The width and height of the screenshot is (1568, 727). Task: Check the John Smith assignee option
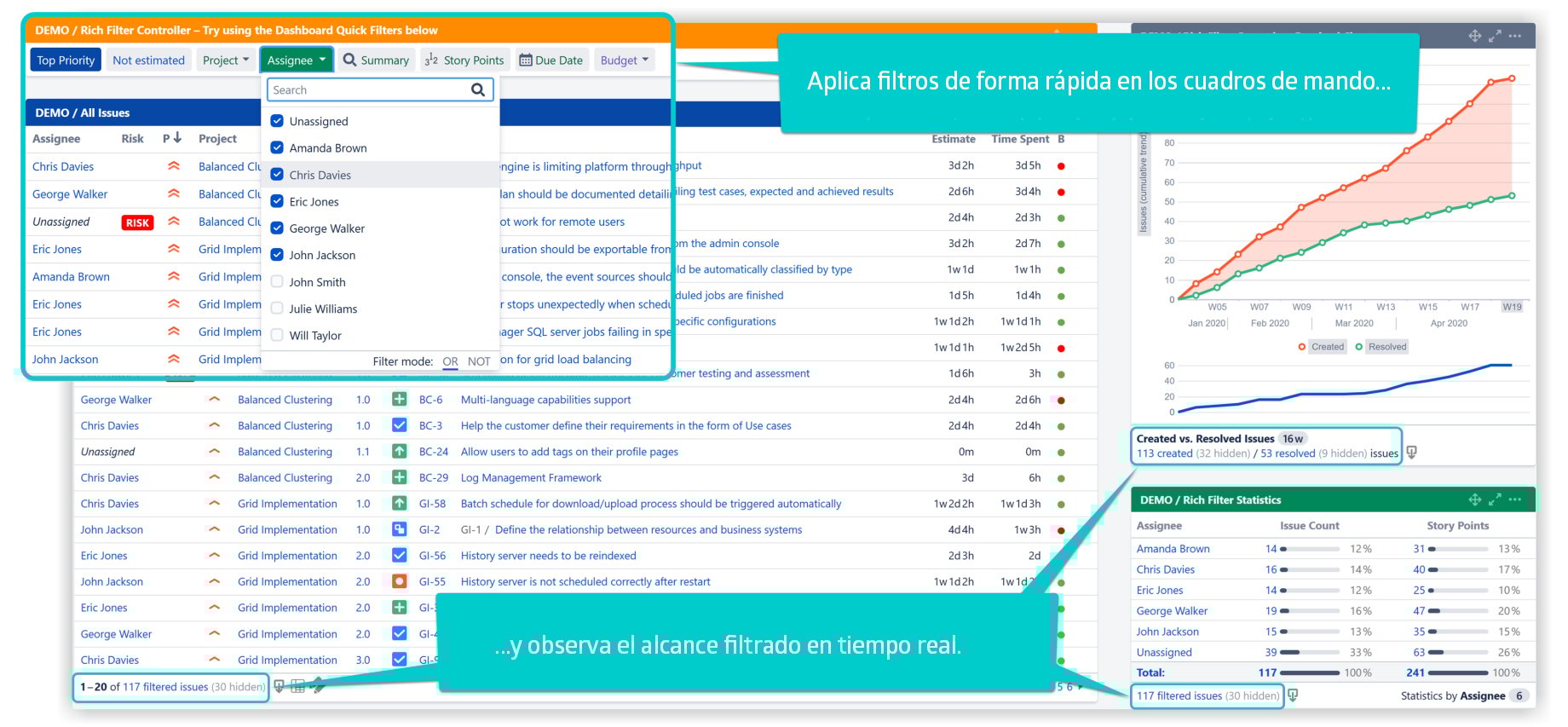coord(277,281)
